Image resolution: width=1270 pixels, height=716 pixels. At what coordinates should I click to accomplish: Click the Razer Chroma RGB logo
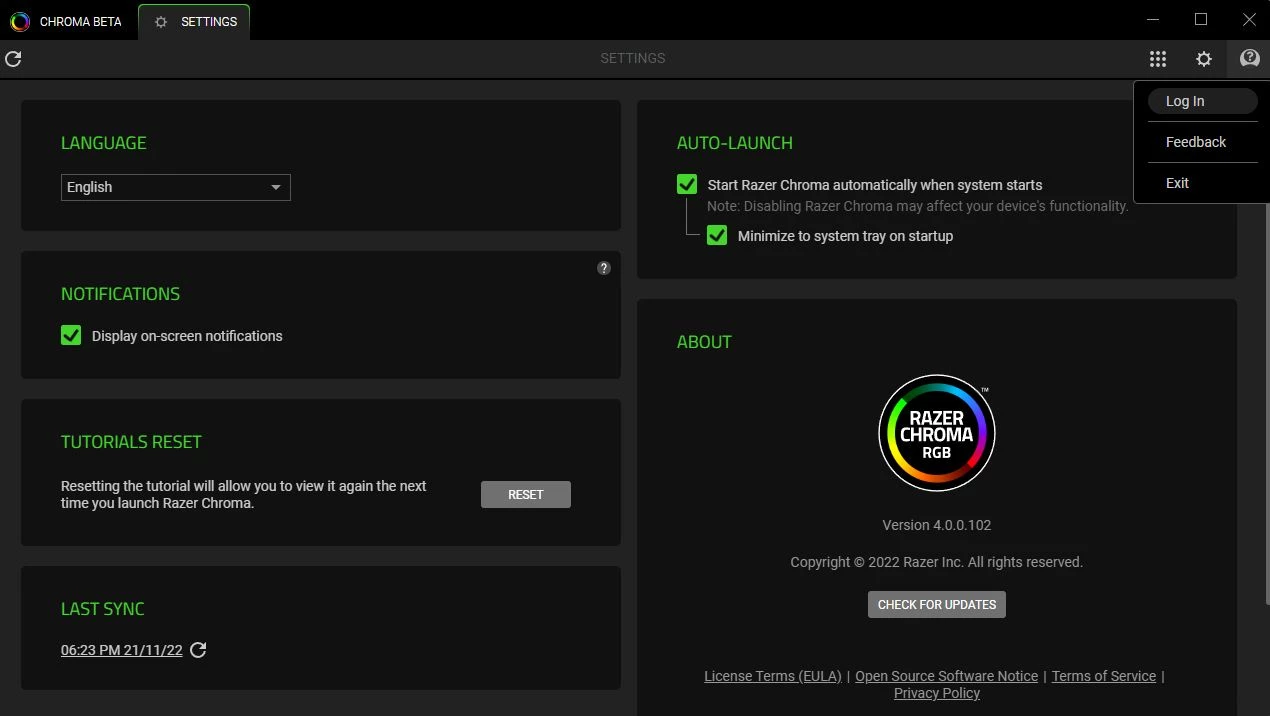[x=937, y=433]
